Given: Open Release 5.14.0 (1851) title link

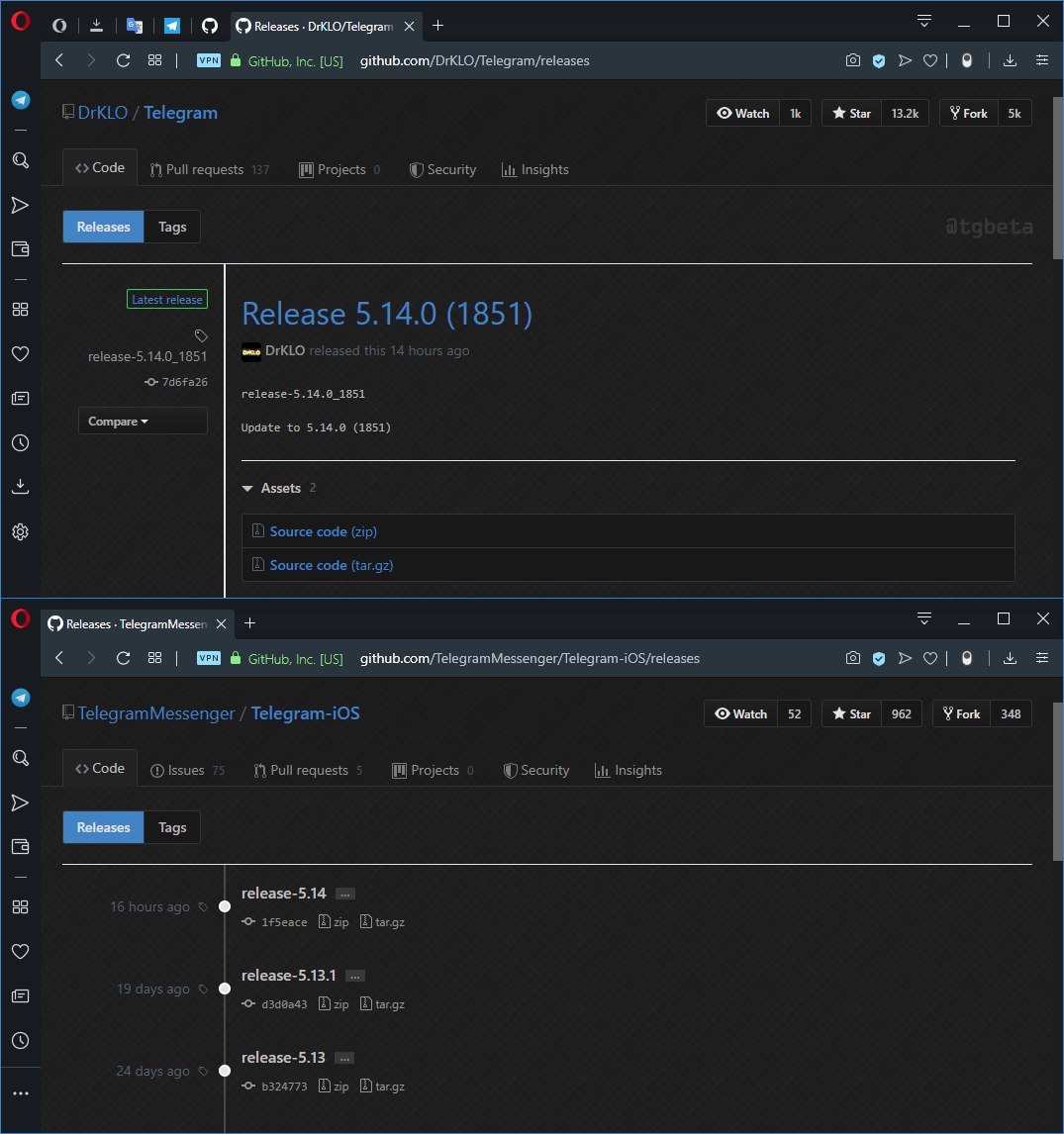Looking at the screenshot, I should (387, 314).
